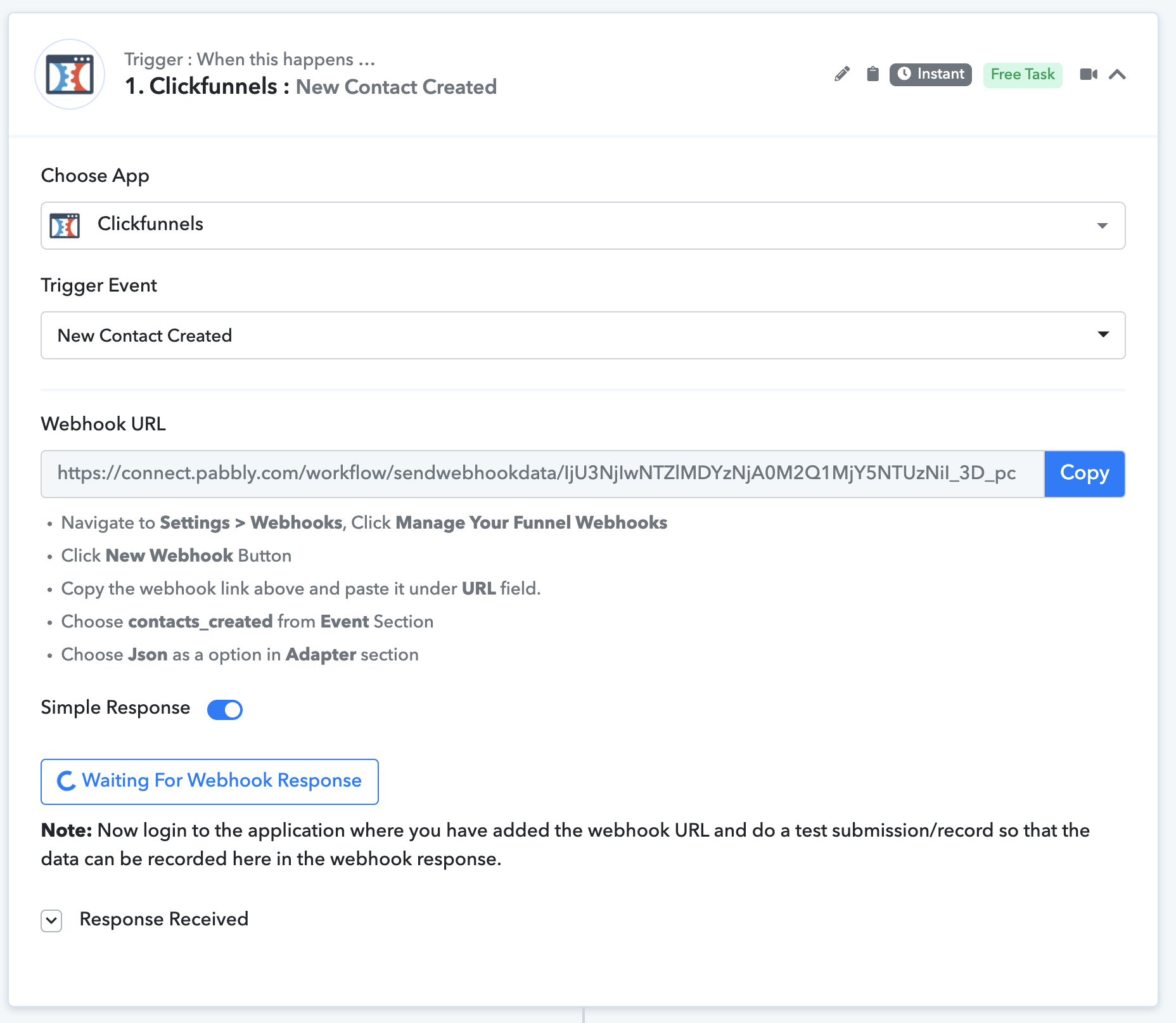Screen dimensions: 1176x1023
Task: Open the Choose App dropdown
Action: (583, 226)
